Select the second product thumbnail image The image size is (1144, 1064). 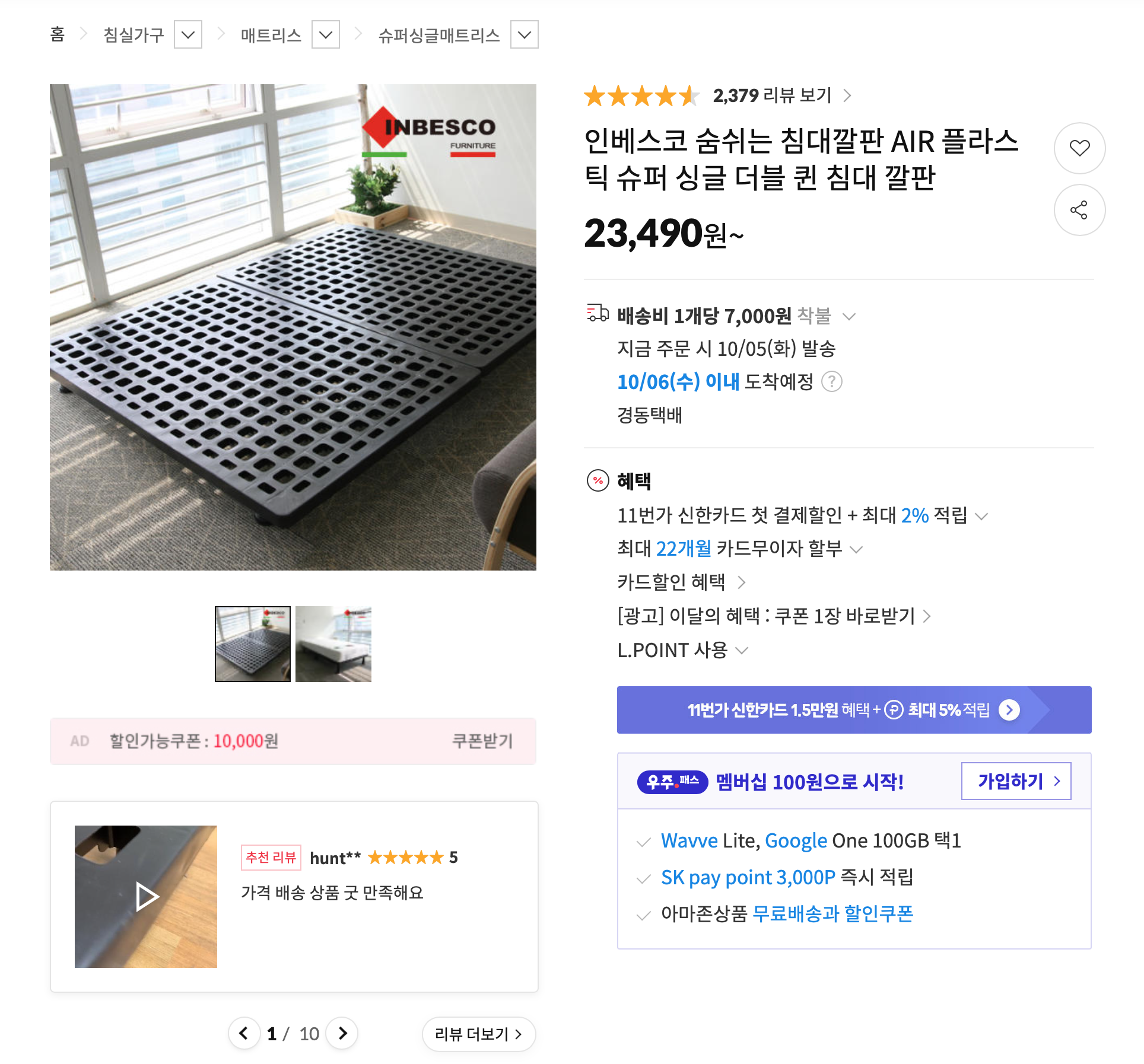point(333,644)
